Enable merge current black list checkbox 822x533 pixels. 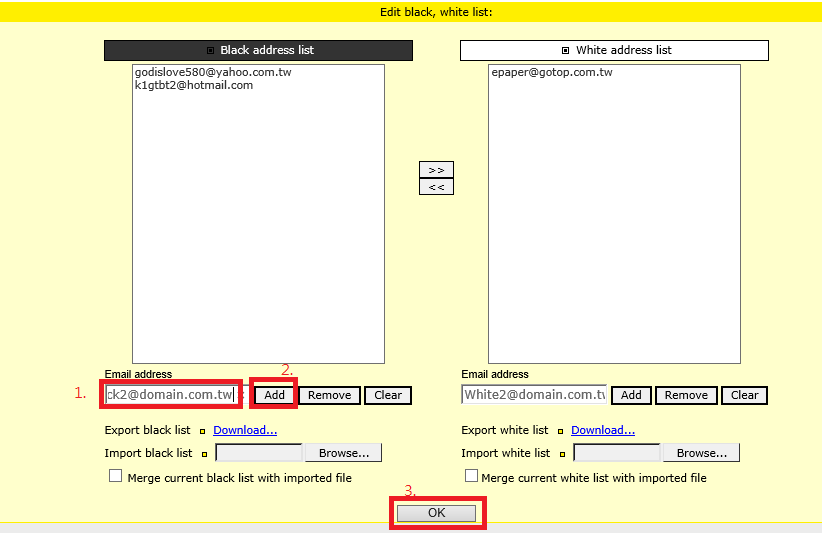coord(115,477)
